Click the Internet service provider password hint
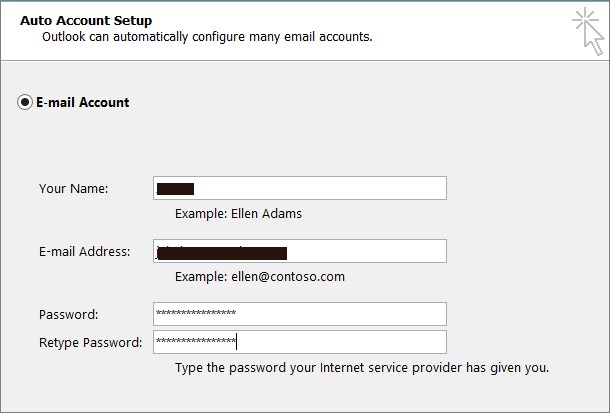 coord(361,367)
